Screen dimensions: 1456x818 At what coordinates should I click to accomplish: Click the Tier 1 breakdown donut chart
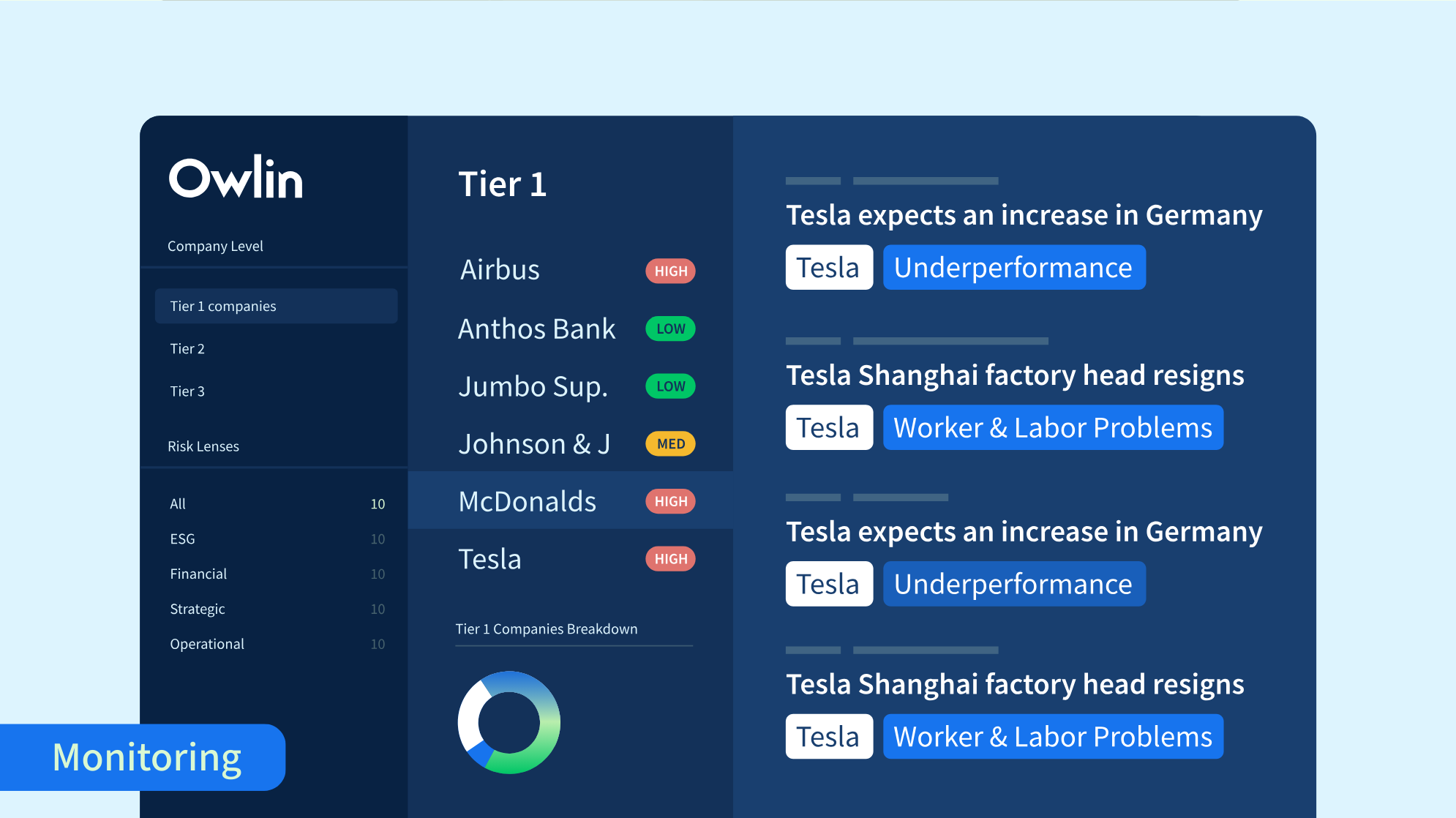[509, 722]
